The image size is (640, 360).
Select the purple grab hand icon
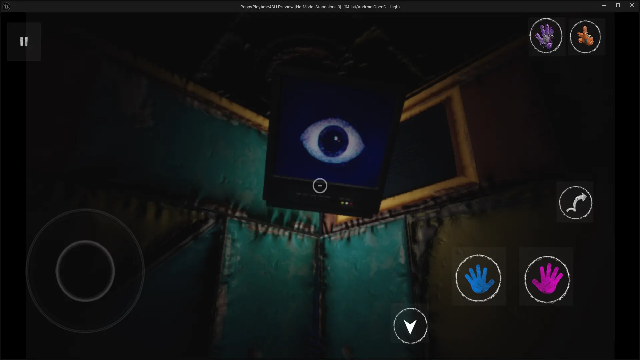[x=546, y=36]
